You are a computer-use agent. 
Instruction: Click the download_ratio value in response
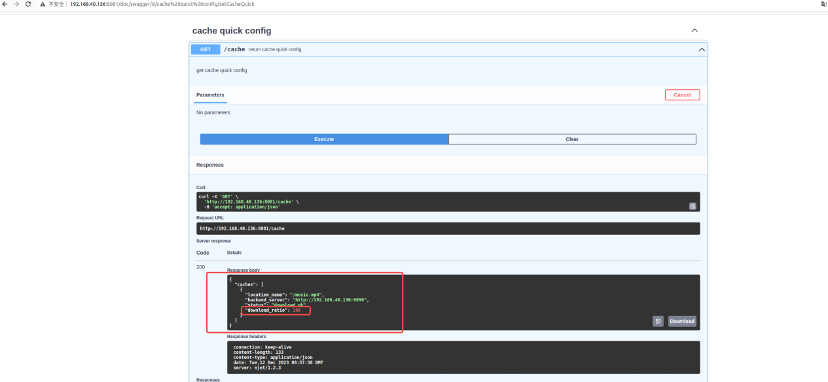click(x=297, y=310)
